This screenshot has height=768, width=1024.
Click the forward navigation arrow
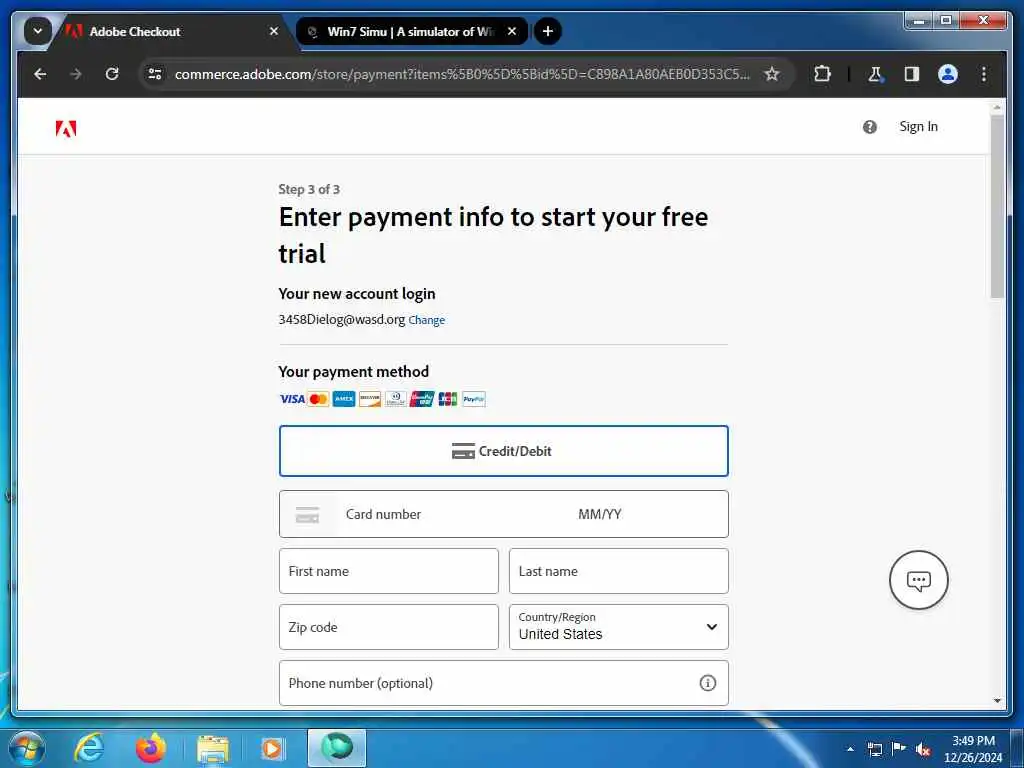76,74
